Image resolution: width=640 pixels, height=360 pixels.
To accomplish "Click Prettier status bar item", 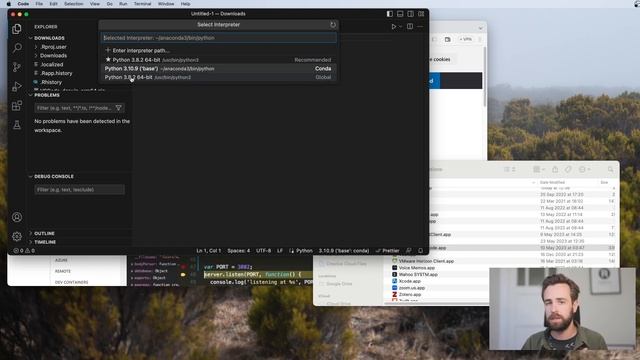I will 387,251.
